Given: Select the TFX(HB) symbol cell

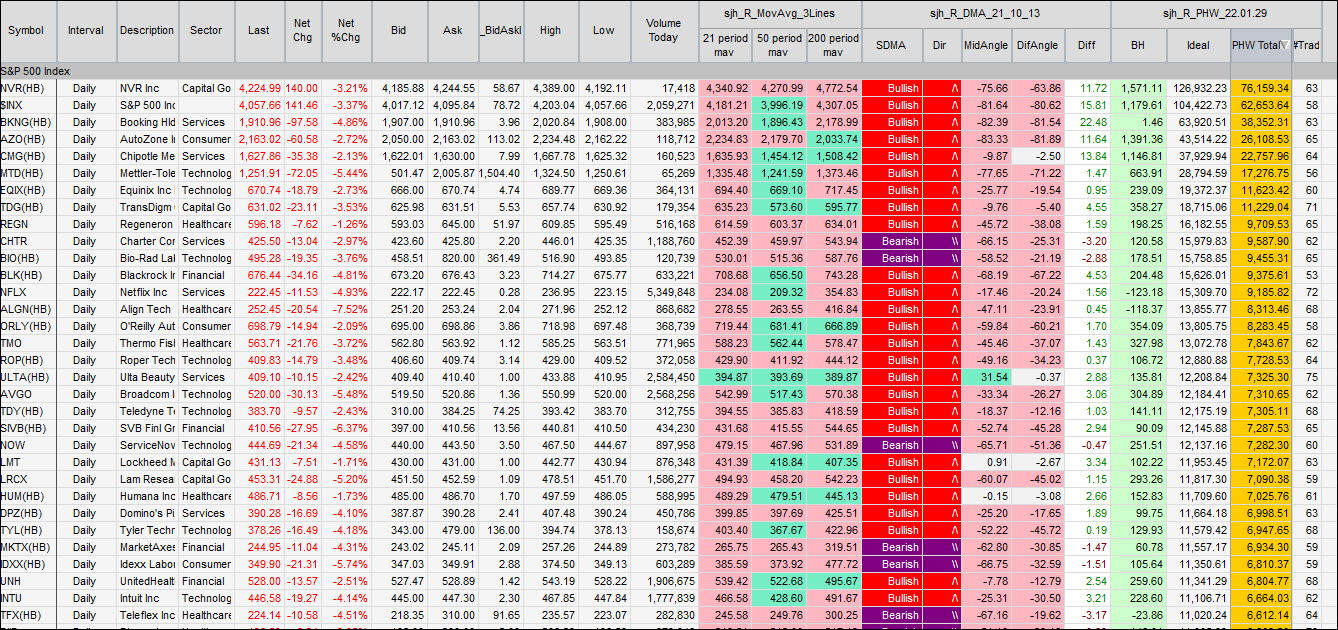Looking at the screenshot, I should pyautogui.click(x=28, y=615).
